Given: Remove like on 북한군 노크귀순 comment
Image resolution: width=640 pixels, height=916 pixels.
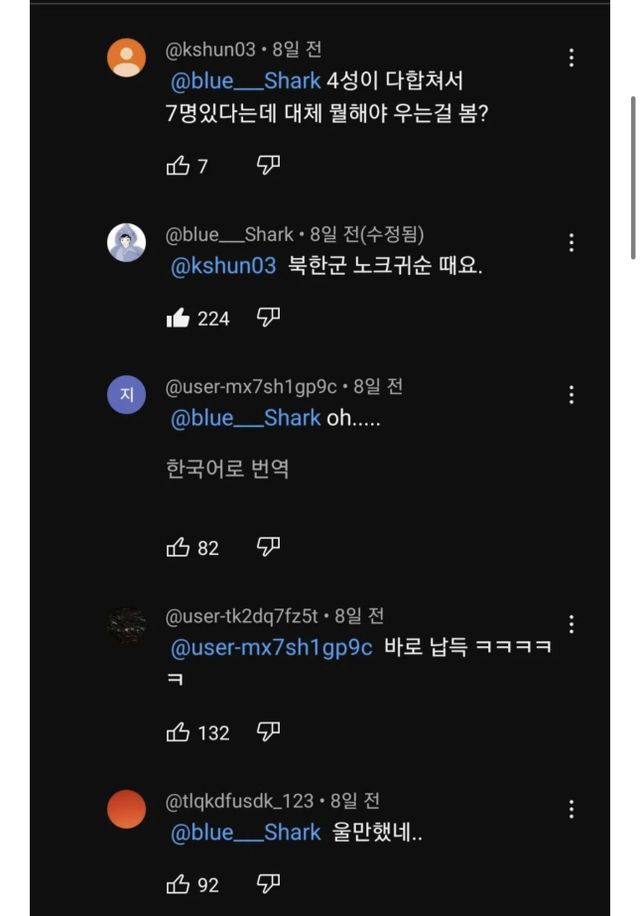Looking at the screenshot, I should [x=178, y=318].
